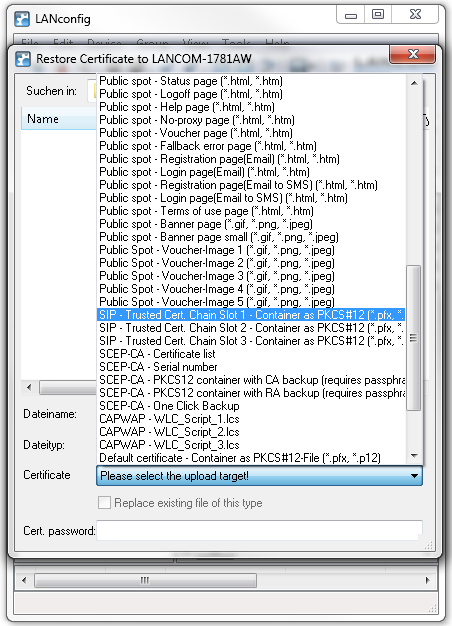Screen dimensions: 452x626
Task: Click the LANconfig application icon in title bar
Action: 22,19
